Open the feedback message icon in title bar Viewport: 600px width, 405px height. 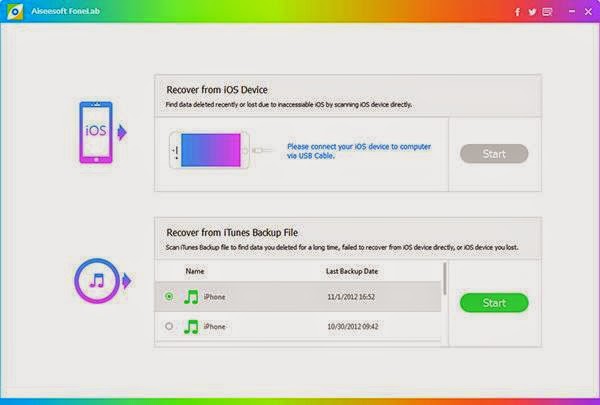547,12
